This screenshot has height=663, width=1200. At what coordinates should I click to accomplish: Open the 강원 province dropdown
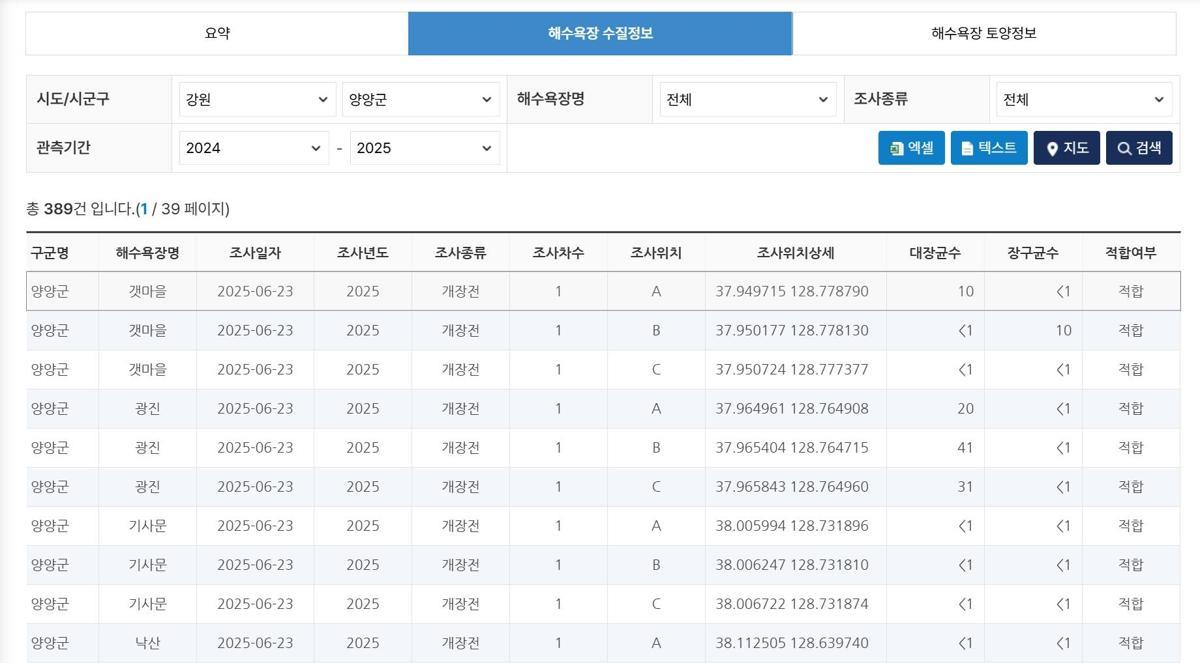(256, 100)
